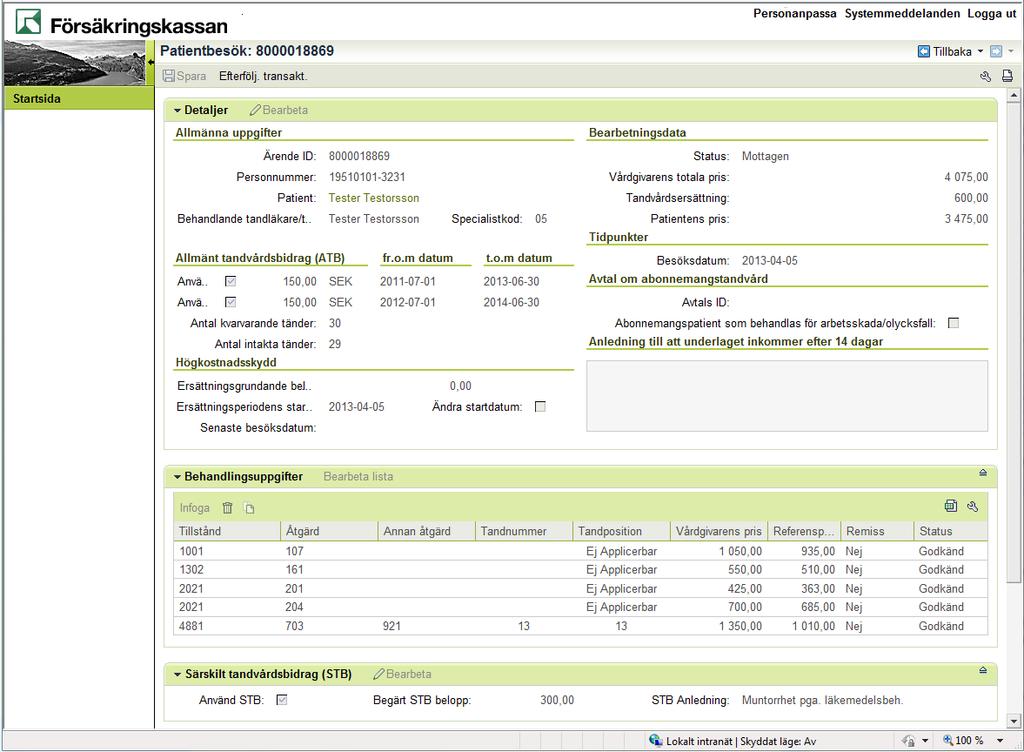Click the intranet globe icon in status bar
This screenshot has height=752, width=1024.
[x=655, y=740]
